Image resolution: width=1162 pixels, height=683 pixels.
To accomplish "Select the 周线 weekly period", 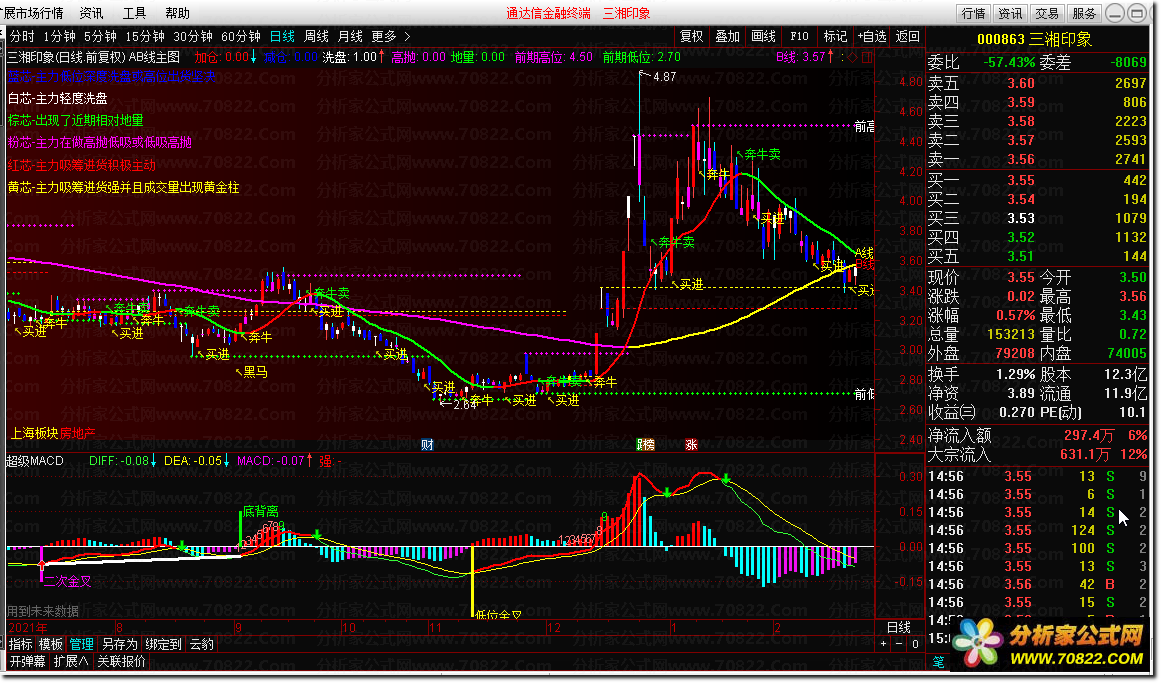I will (316, 36).
